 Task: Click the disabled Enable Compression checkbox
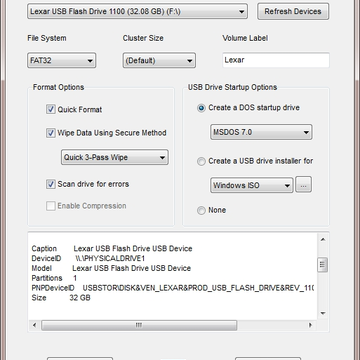[51, 206]
